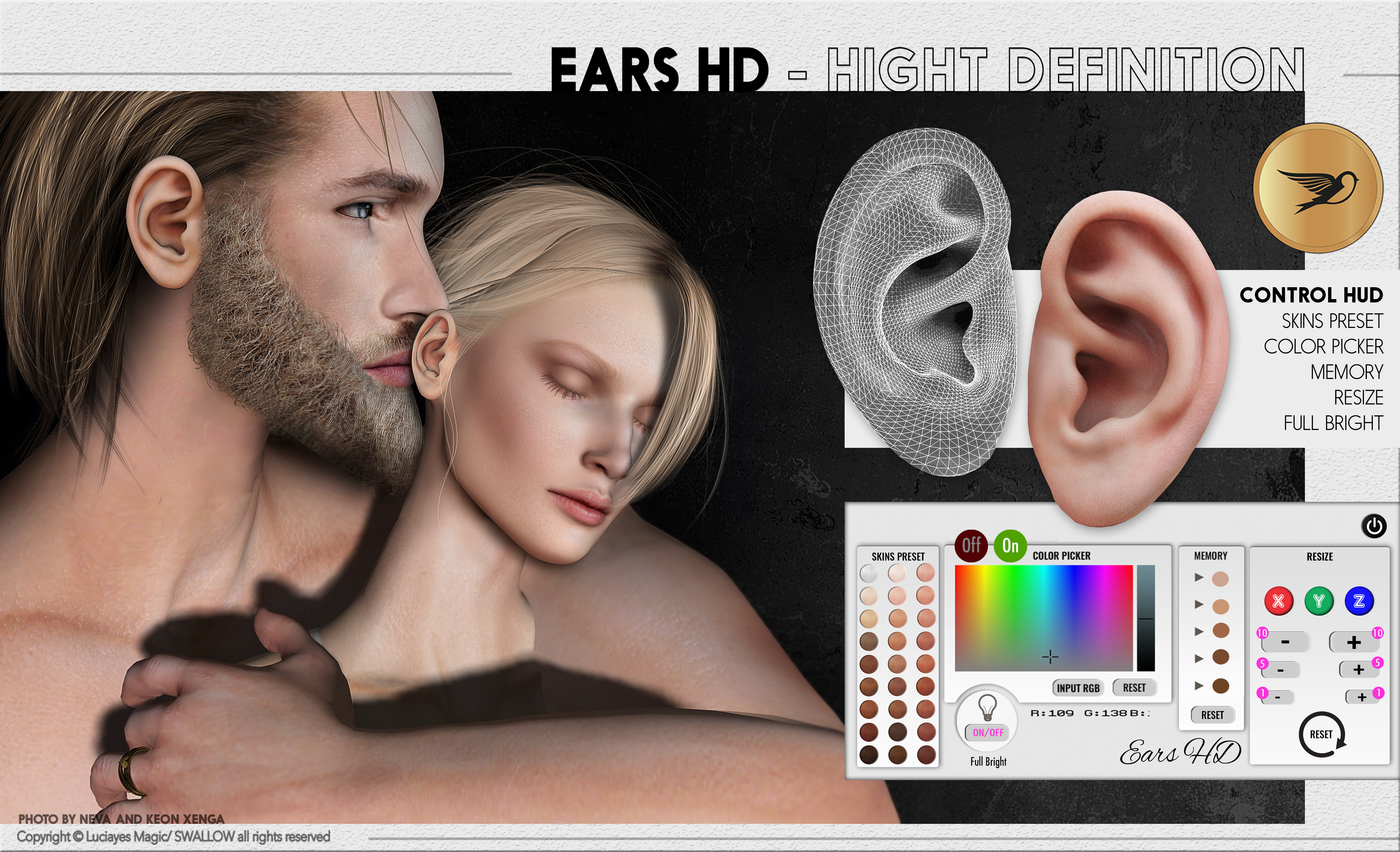Click the gold swallow bird logo coin
This screenshot has width=1400, height=852.
pyautogui.click(x=1318, y=187)
